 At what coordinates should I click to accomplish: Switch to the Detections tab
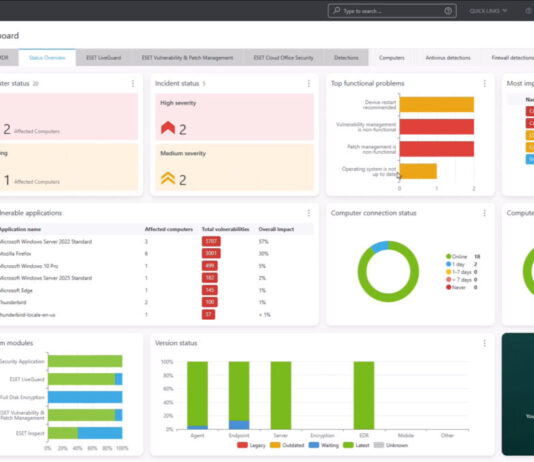pos(346,58)
